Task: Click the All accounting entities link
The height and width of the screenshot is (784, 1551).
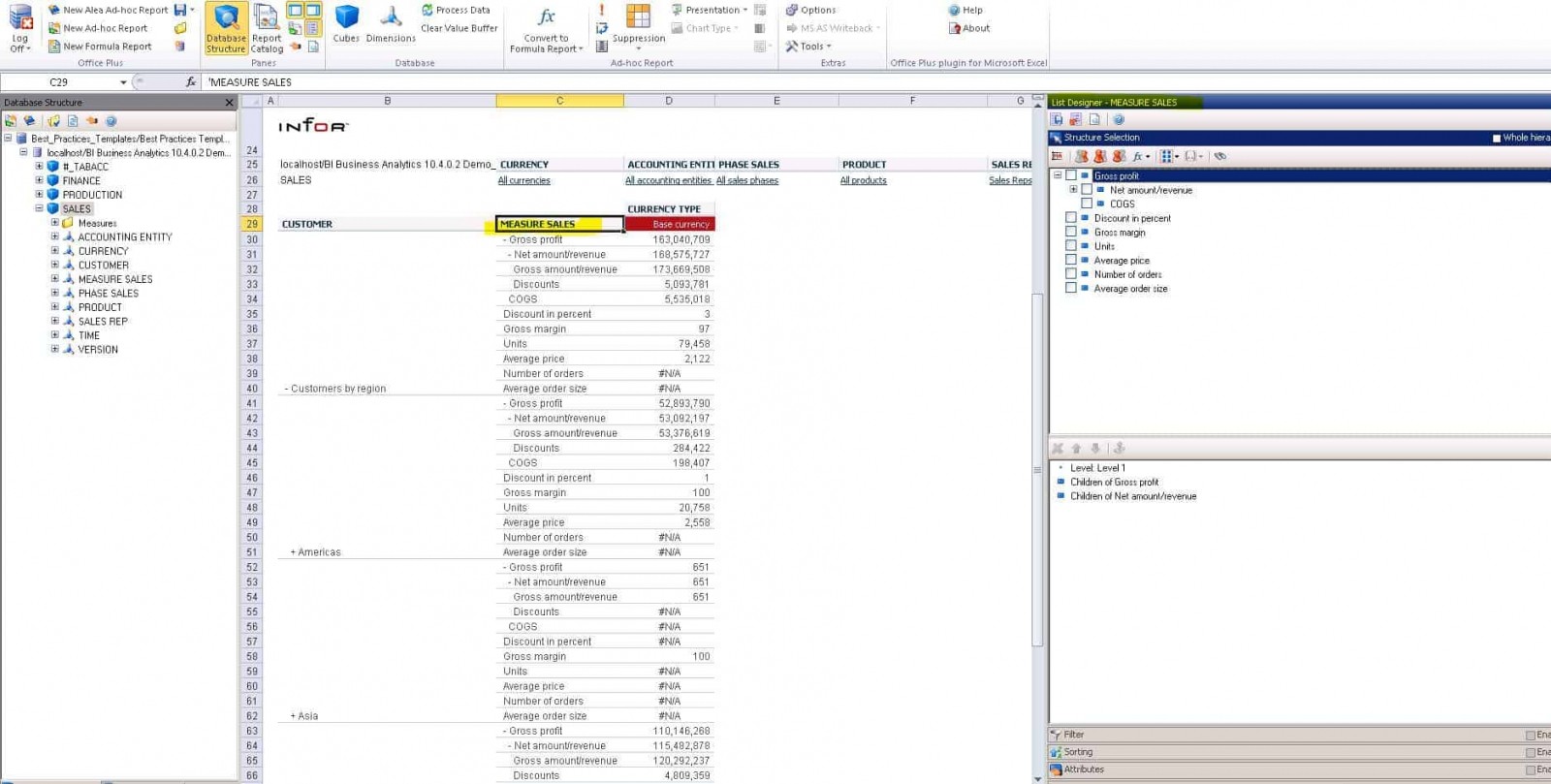Action: point(668,180)
